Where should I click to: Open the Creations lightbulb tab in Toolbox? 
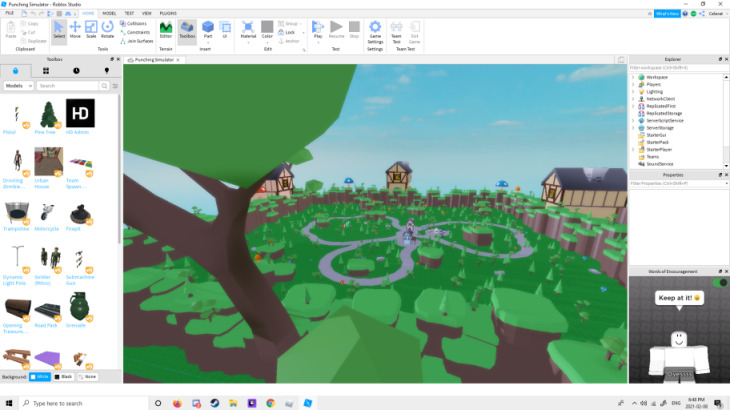107,71
